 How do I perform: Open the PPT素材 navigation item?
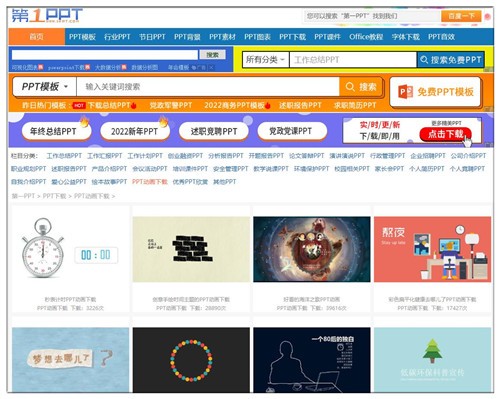click(x=222, y=37)
